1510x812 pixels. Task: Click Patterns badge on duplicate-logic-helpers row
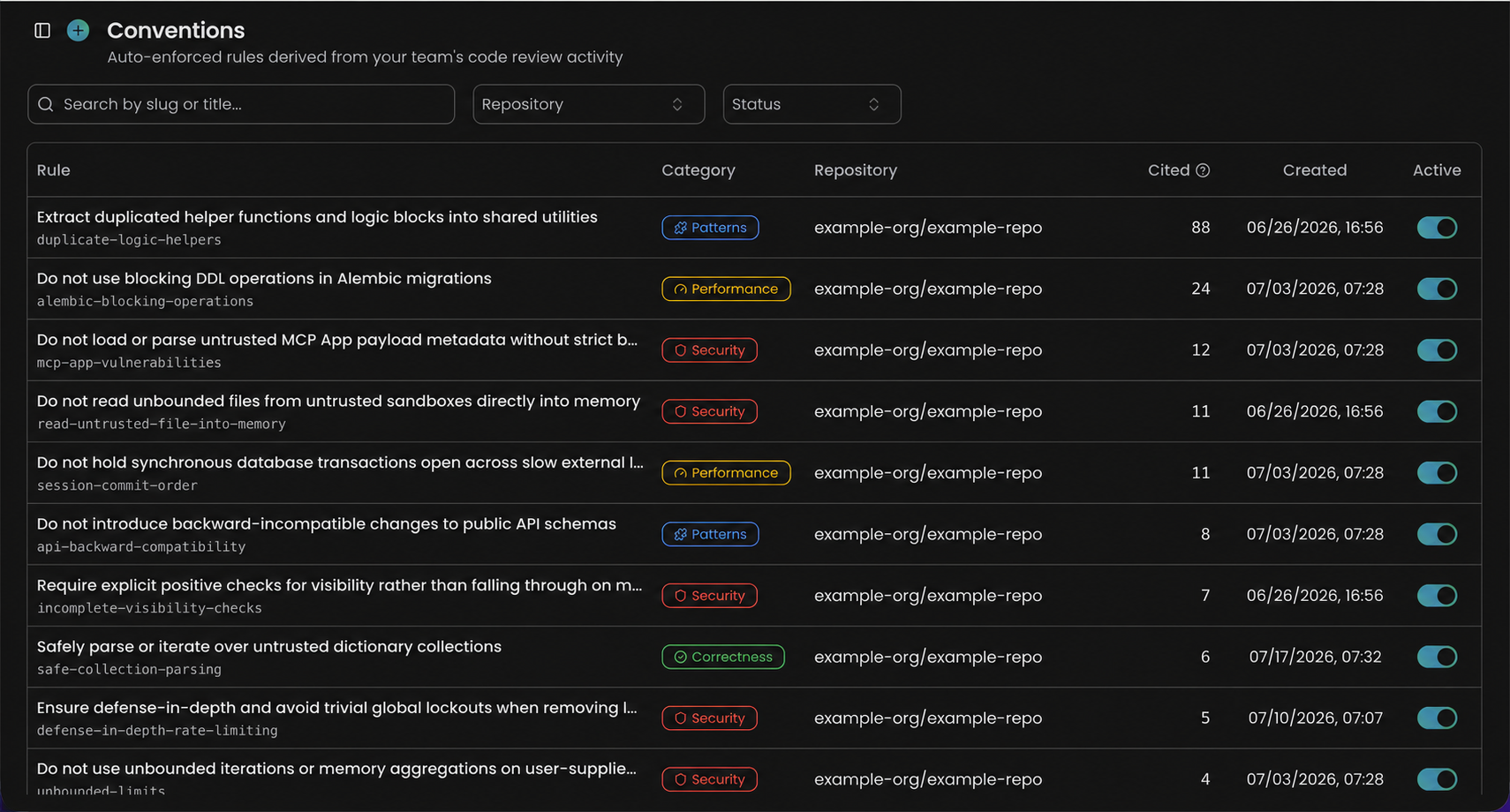point(710,228)
